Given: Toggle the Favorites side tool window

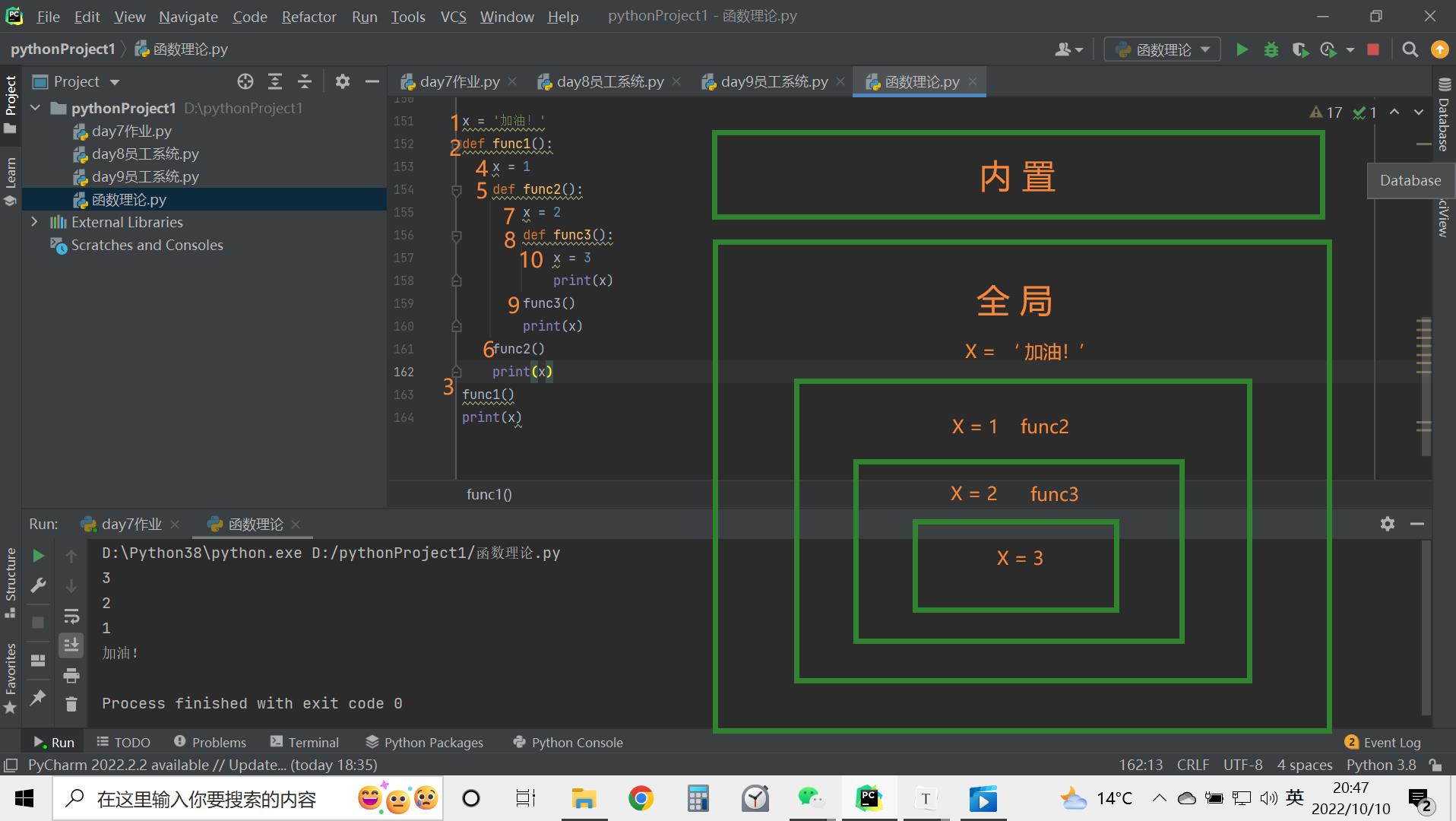Looking at the screenshot, I should [11, 678].
